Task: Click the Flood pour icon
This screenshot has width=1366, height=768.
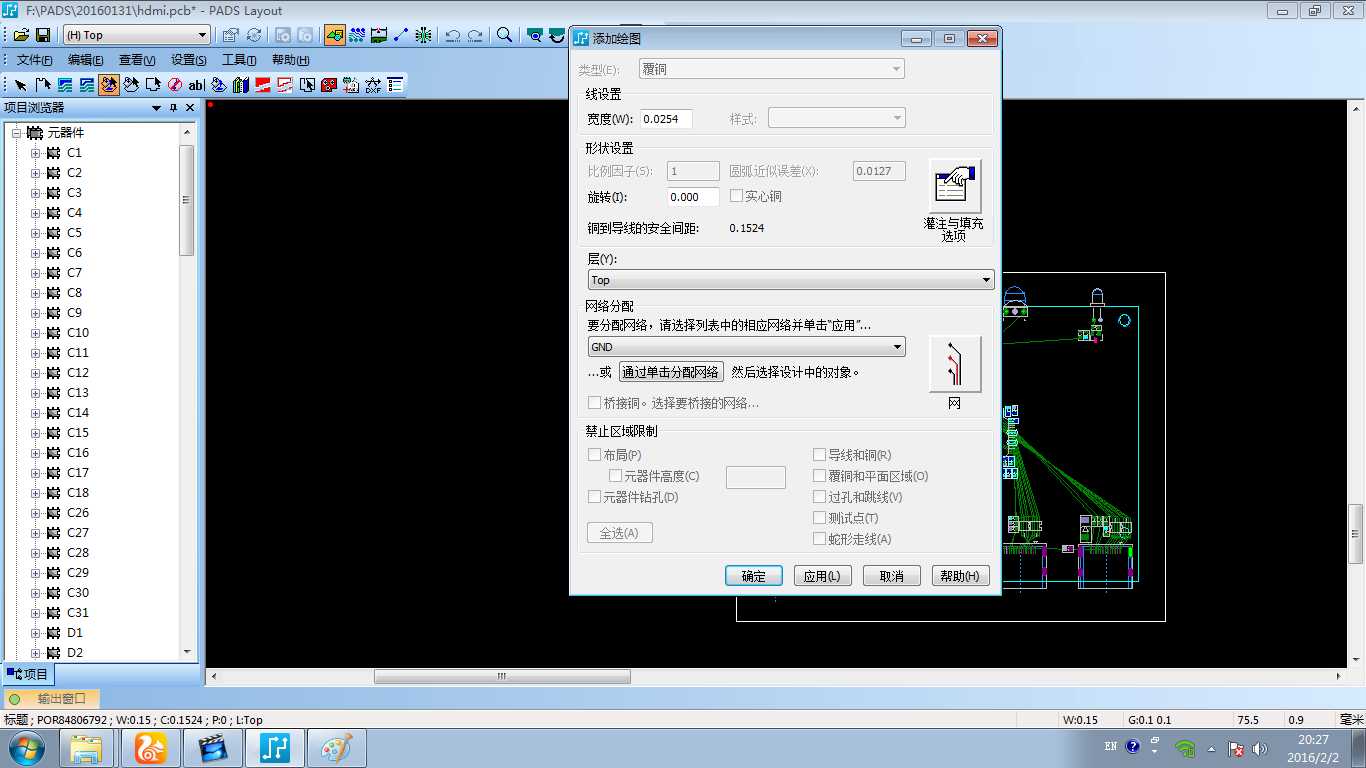Action: tap(219, 85)
